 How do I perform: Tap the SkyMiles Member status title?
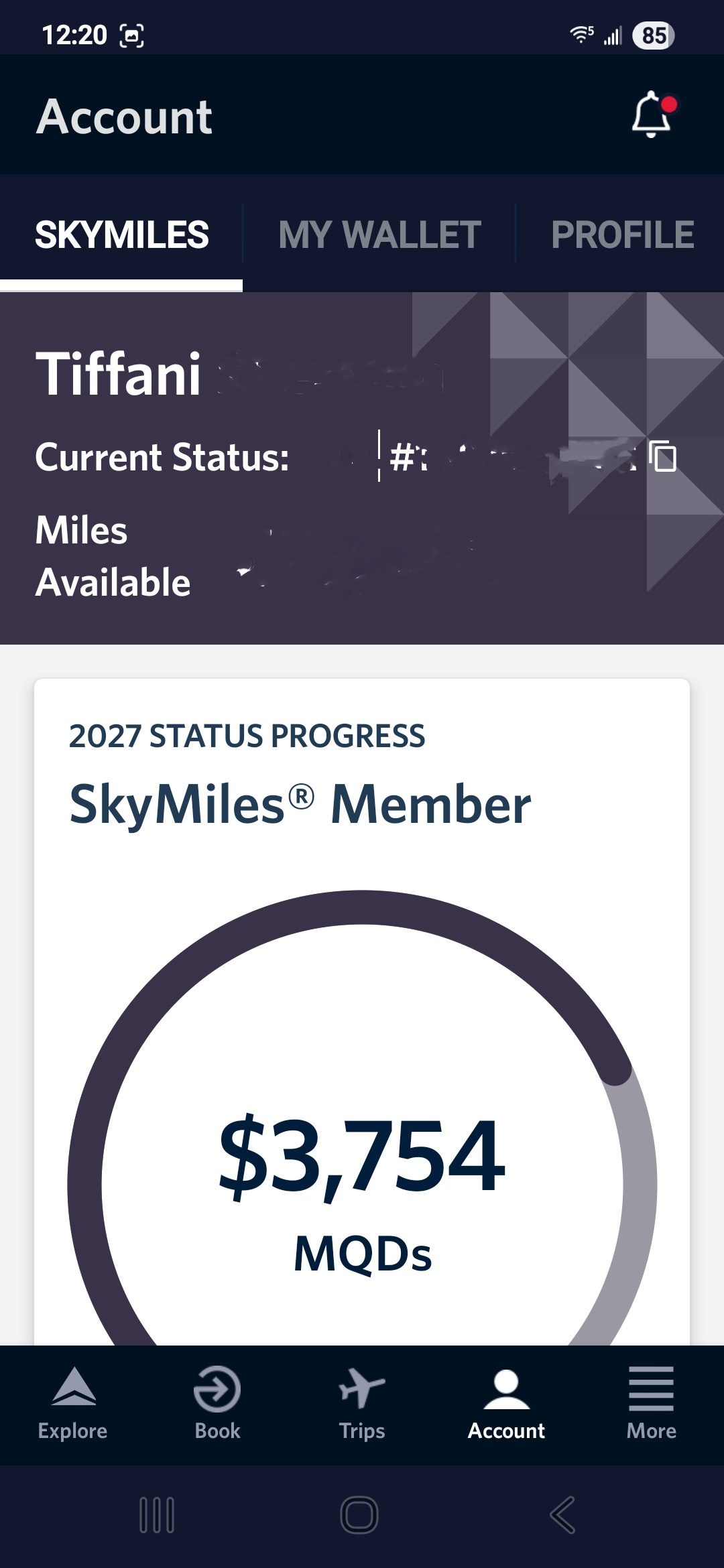(x=300, y=804)
